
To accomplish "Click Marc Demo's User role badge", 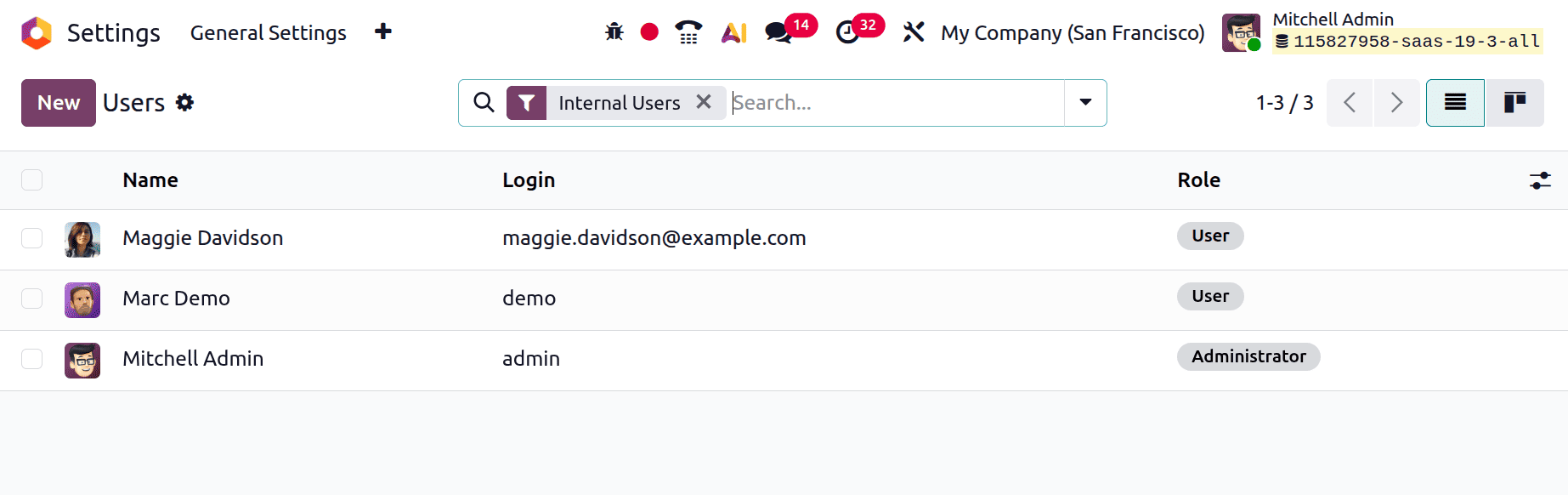I will click(x=1210, y=296).
